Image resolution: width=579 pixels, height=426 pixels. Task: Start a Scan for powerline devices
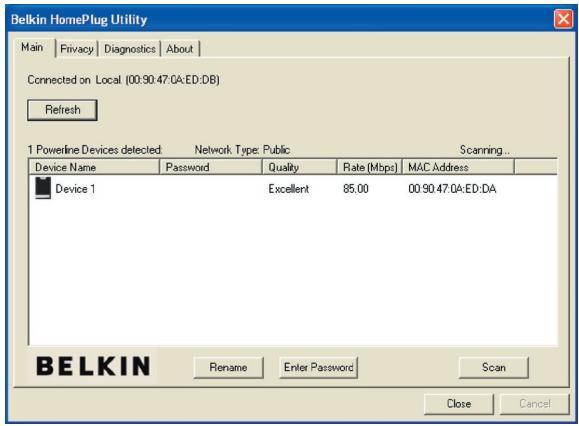click(x=493, y=367)
